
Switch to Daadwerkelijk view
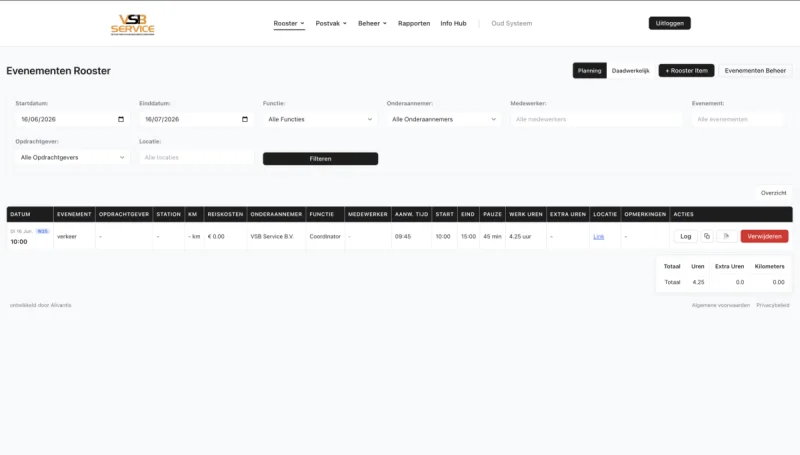point(631,71)
